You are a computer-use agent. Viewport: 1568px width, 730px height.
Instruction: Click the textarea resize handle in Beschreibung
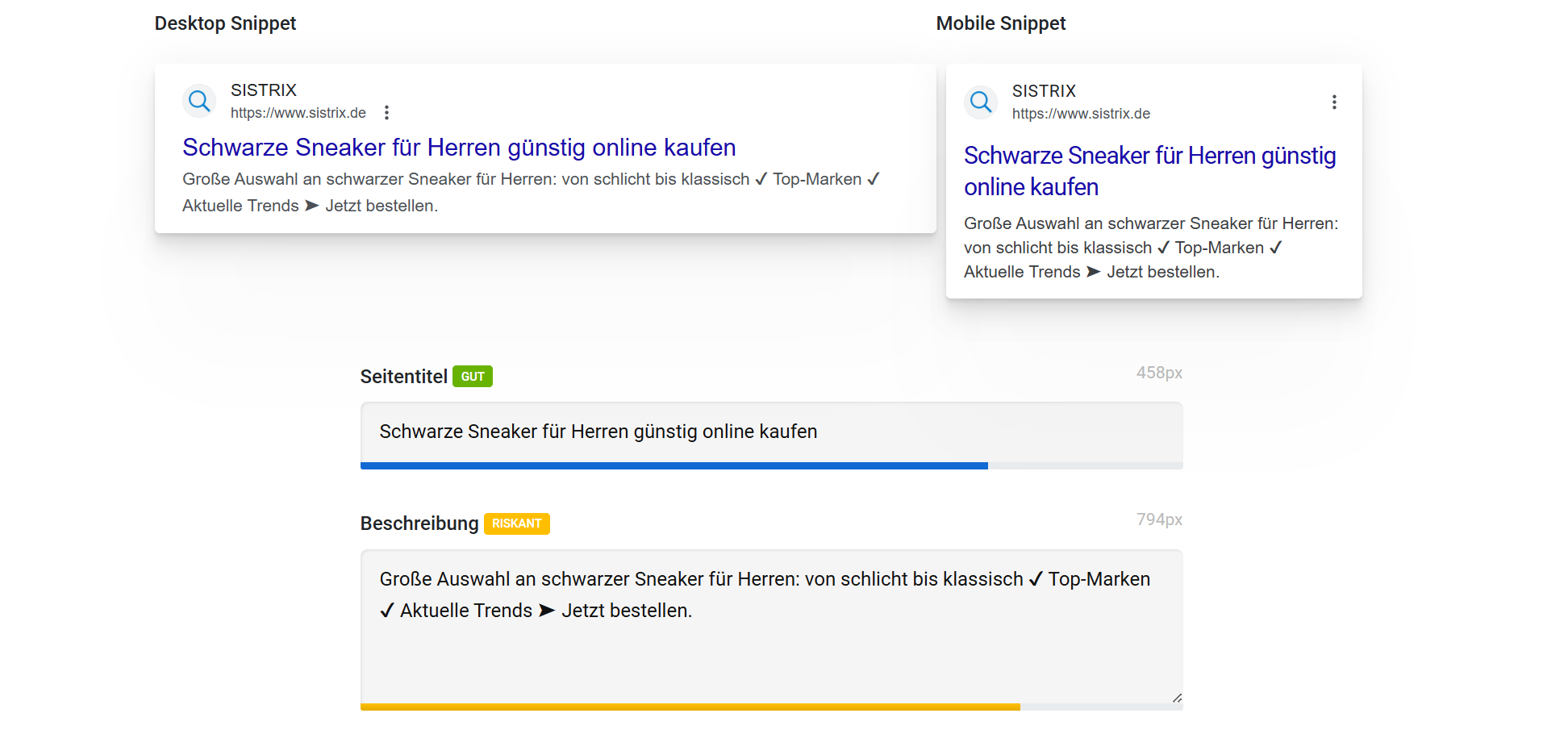1177,698
